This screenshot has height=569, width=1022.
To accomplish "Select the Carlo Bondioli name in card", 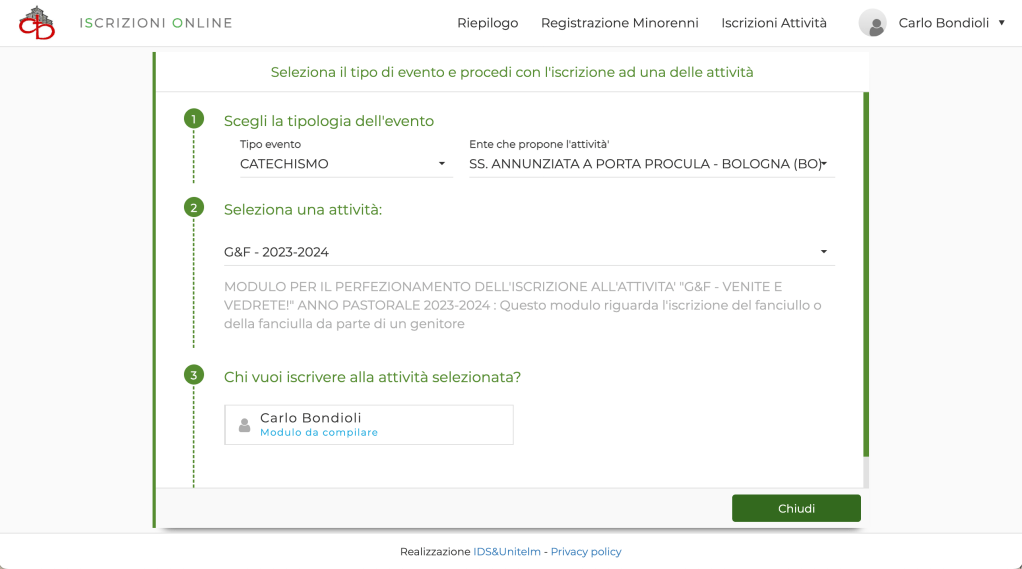I will (311, 418).
